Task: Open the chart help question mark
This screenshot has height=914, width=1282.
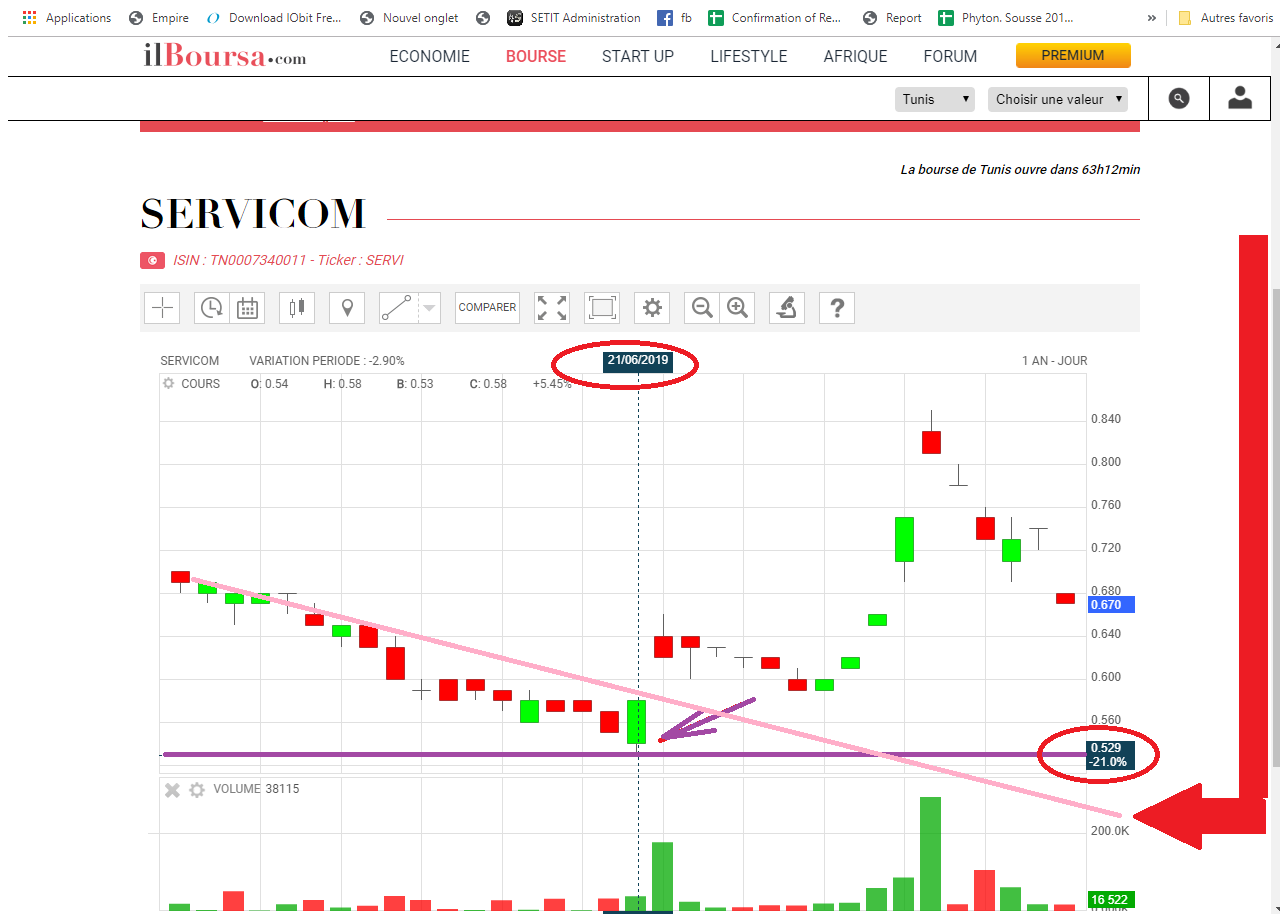Action: [837, 307]
